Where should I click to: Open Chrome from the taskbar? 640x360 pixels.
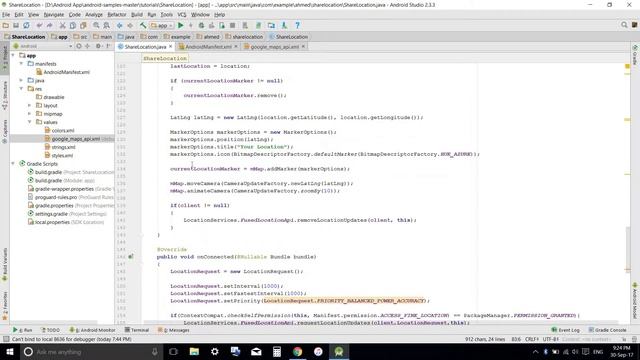tap(298, 351)
